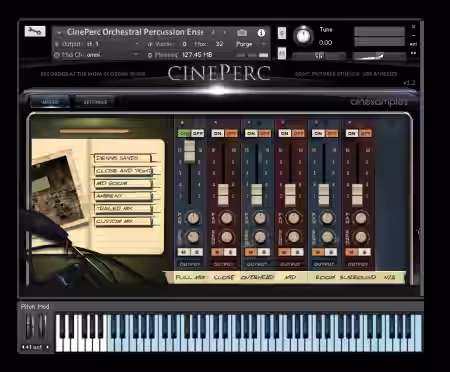450x372 pixels.
Task: Click the header pan slider
Action: 319,56
